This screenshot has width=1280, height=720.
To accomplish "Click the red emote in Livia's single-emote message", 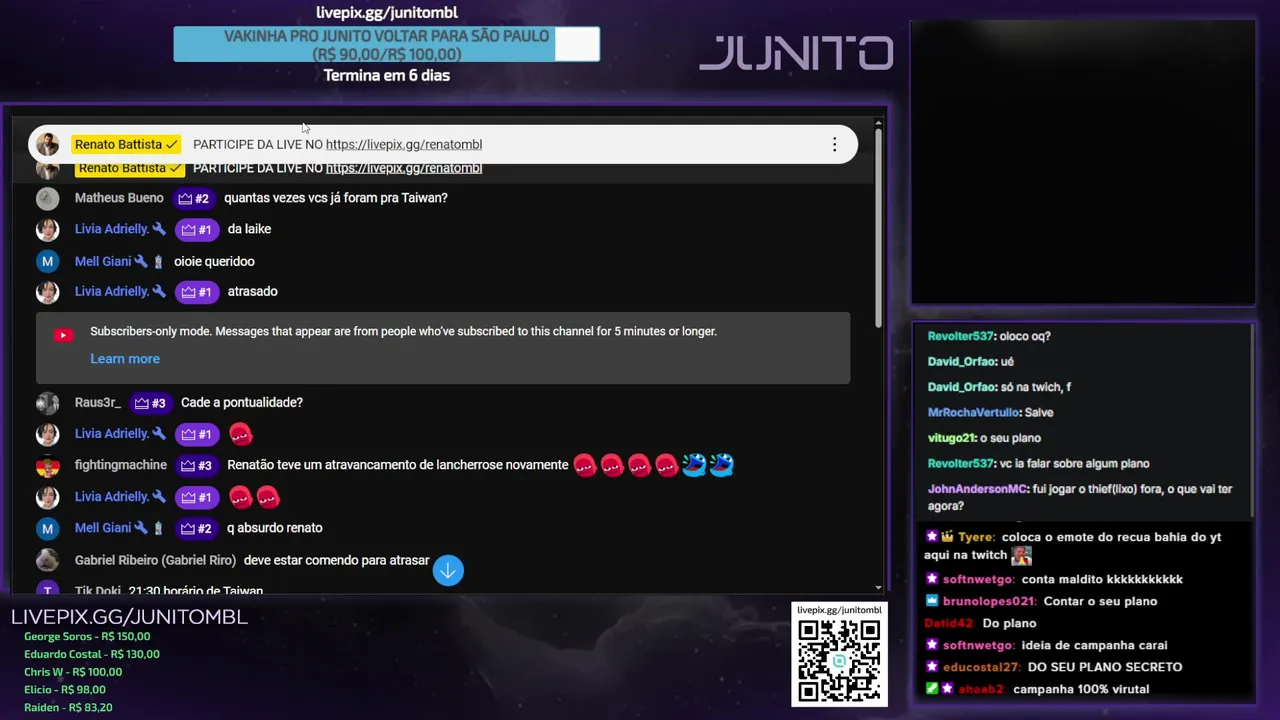I will click(x=240, y=434).
